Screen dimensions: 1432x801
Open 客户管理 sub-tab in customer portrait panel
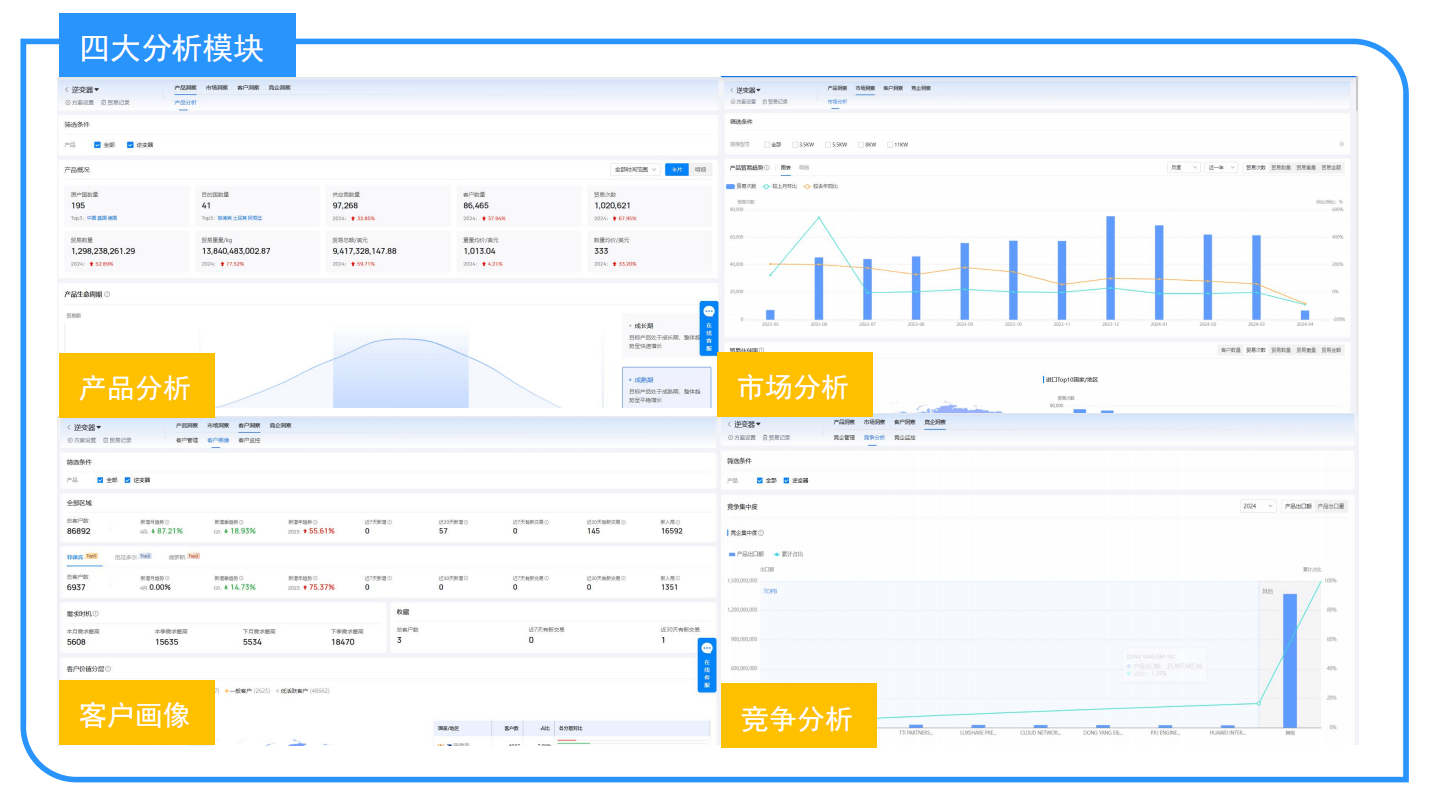pyautogui.click(x=186, y=440)
